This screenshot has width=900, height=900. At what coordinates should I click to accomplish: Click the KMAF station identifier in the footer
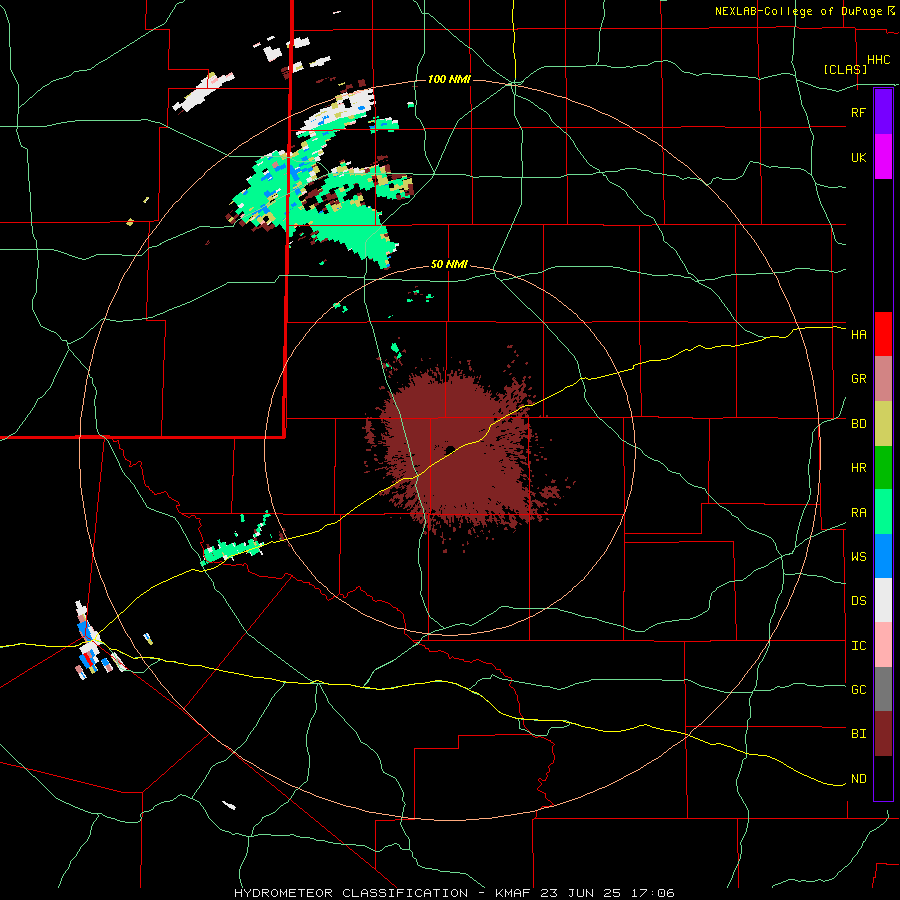[514, 893]
